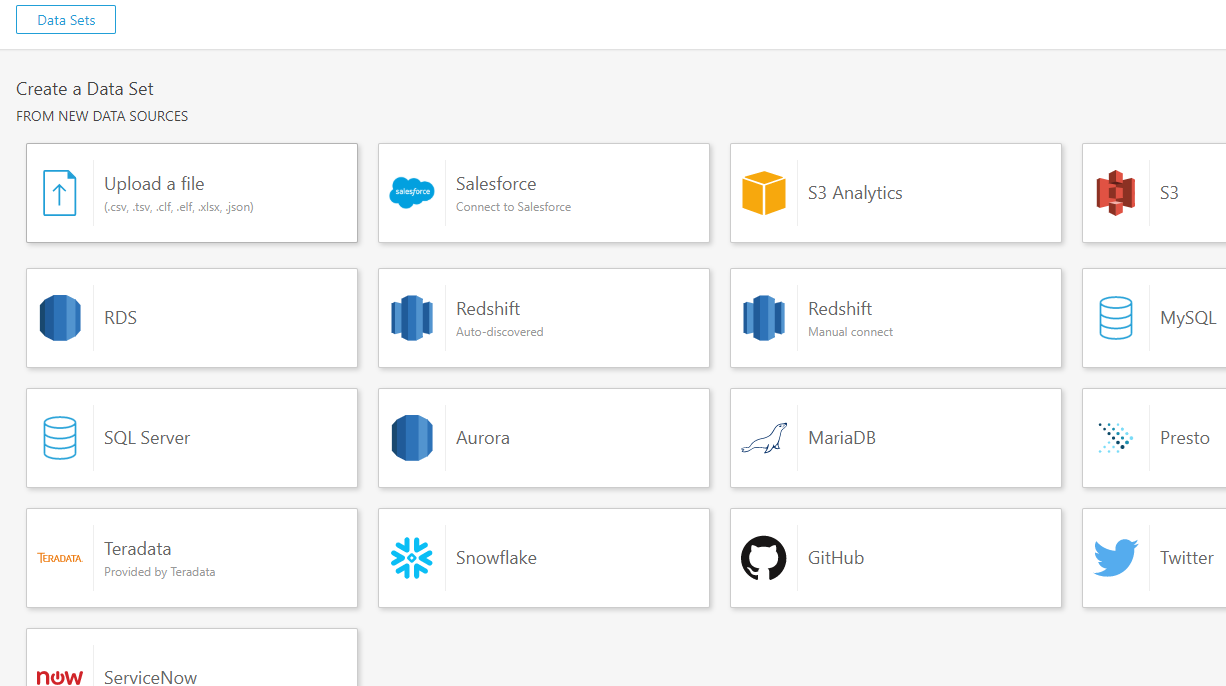The width and height of the screenshot is (1226, 686).
Task: Click 'Provided by Teradata' subtitle
Action: click(x=160, y=572)
